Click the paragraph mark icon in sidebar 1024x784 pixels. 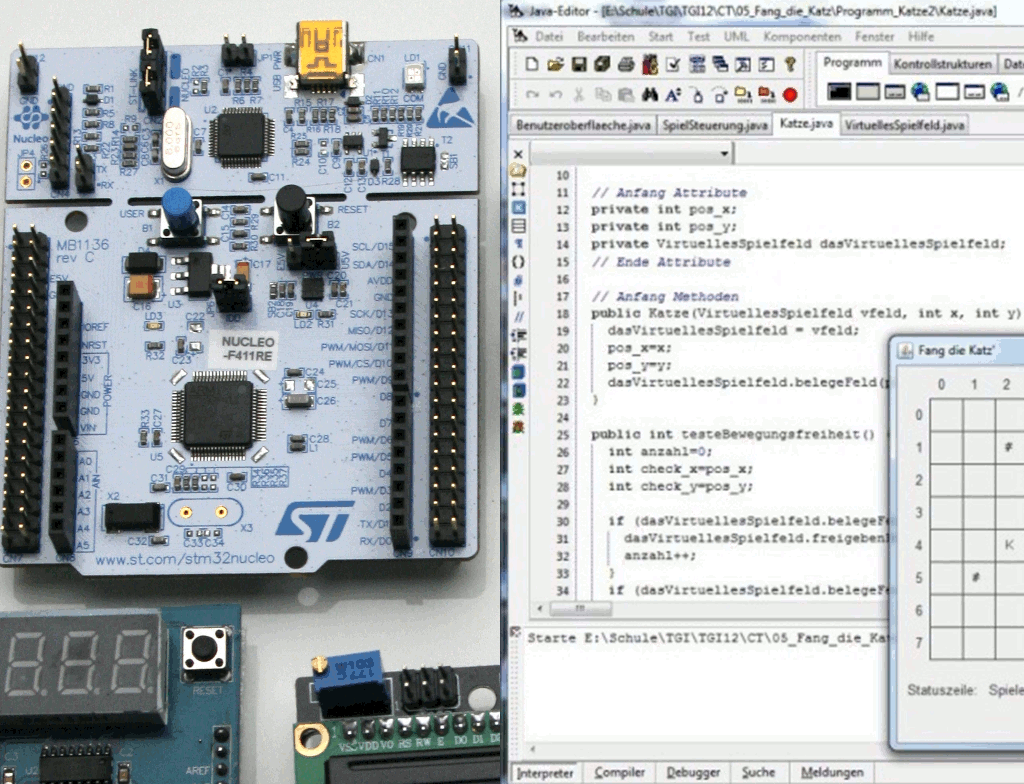click(518, 243)
